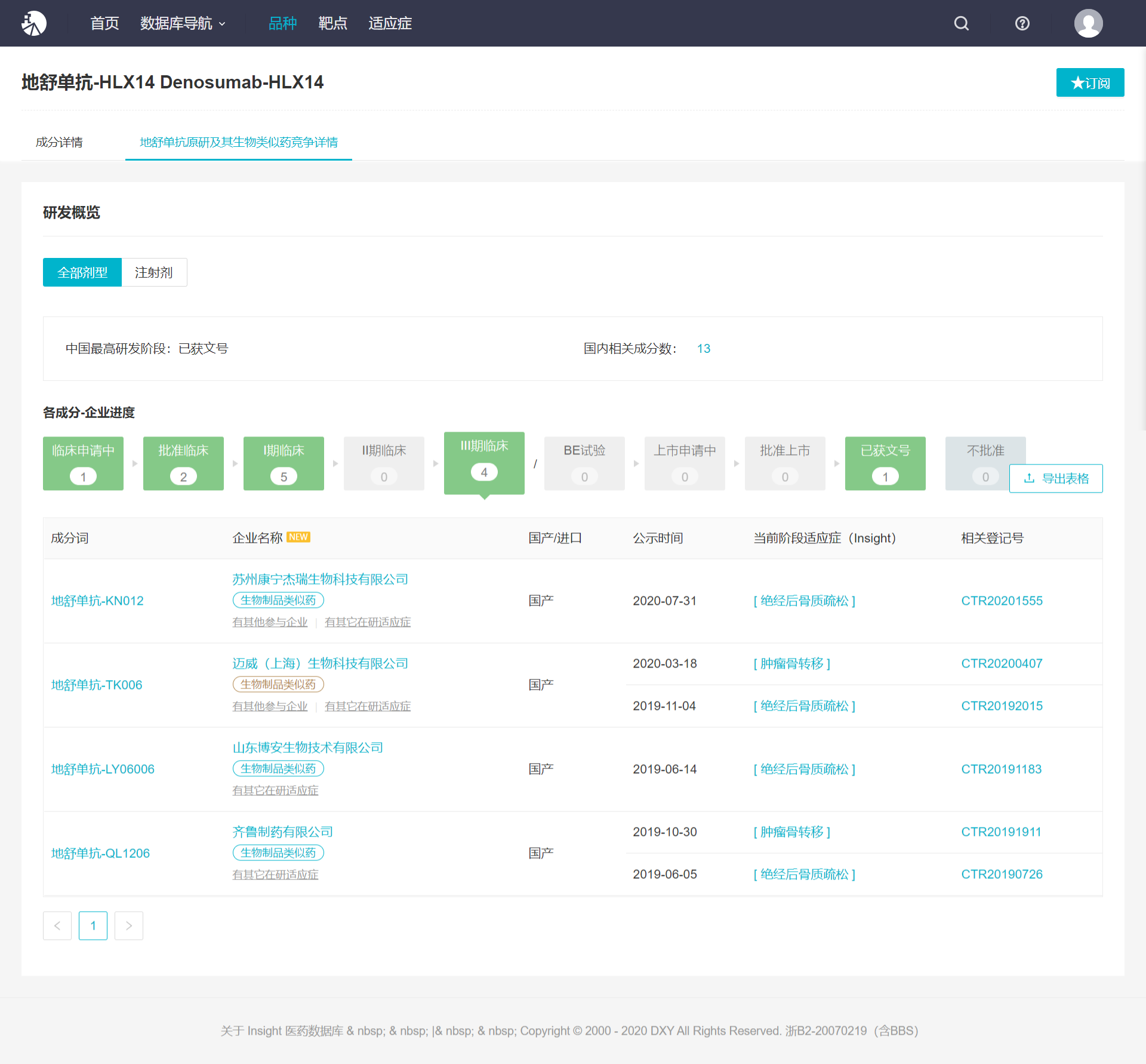1146x1064 pixels.
Task: Click 有其它在研适应症 under 苏州康宁杰瑞
Action: click(368, 622)
